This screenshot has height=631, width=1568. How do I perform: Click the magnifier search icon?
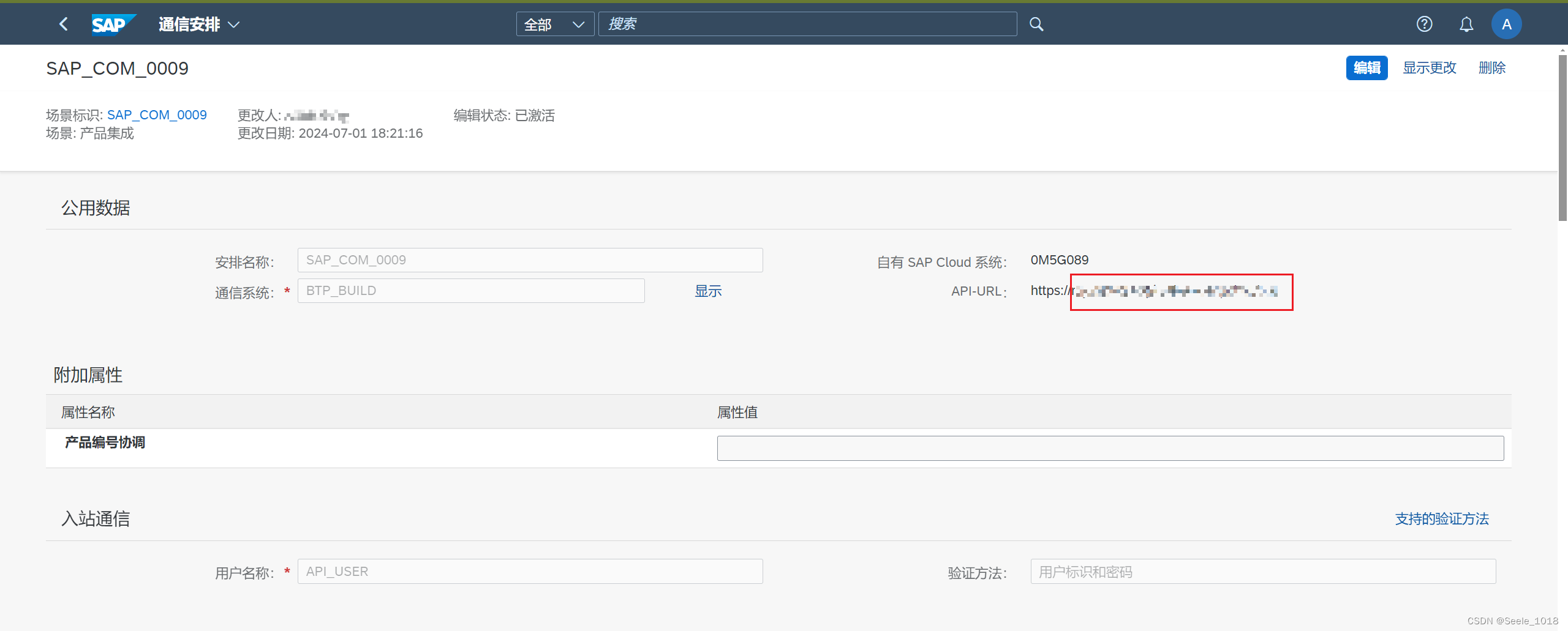[x=1036, y=24]
